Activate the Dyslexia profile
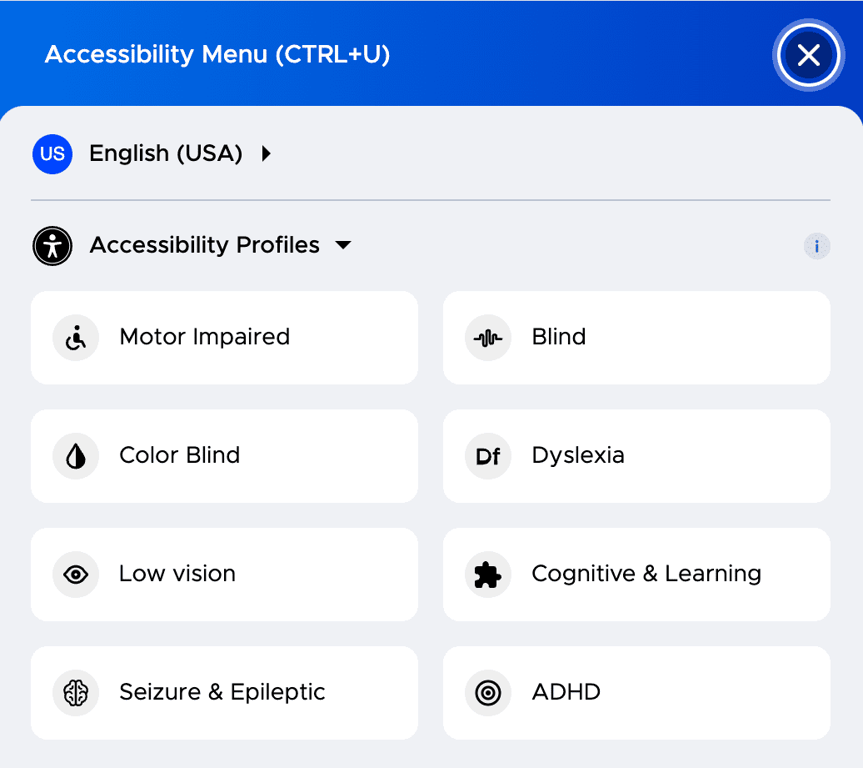The height and width of the screenshot is (768, 863). coord(636,456)
